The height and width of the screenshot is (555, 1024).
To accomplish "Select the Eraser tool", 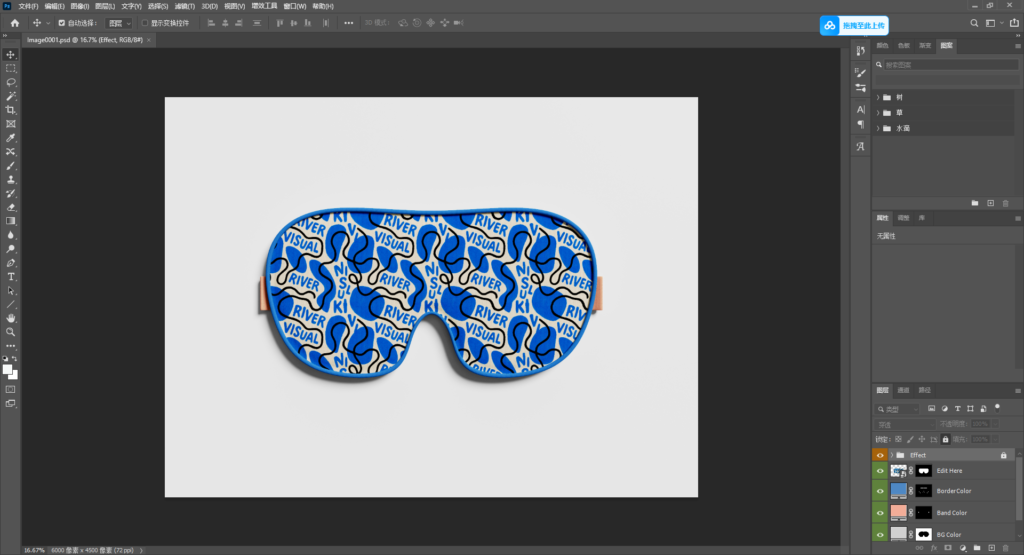I will tap(10, 207).
